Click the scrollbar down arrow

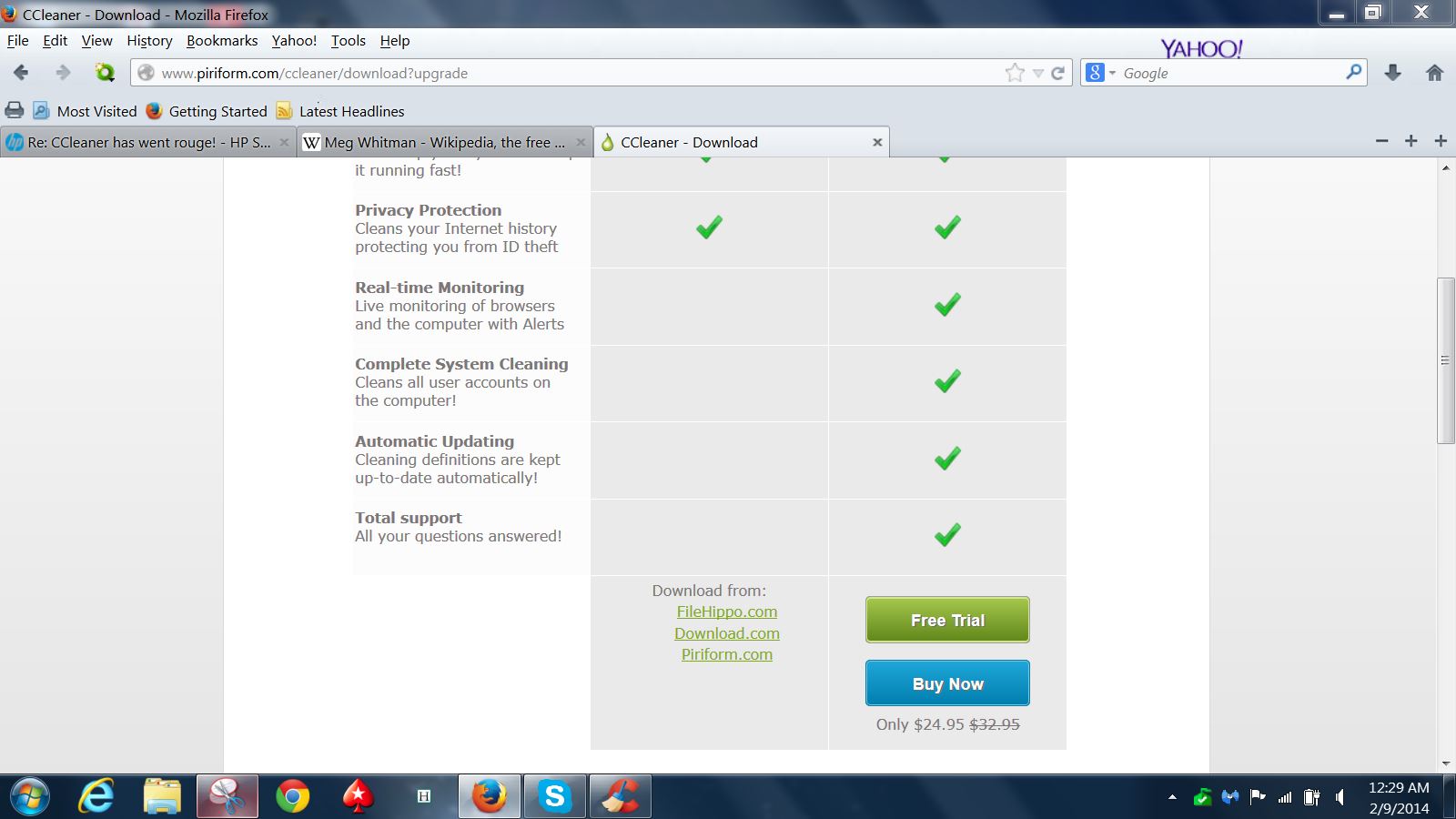1445,763
